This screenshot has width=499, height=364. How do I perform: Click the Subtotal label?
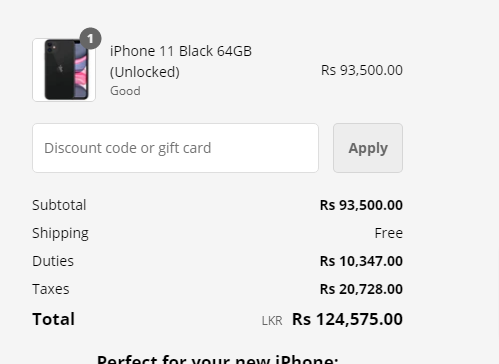59,205
